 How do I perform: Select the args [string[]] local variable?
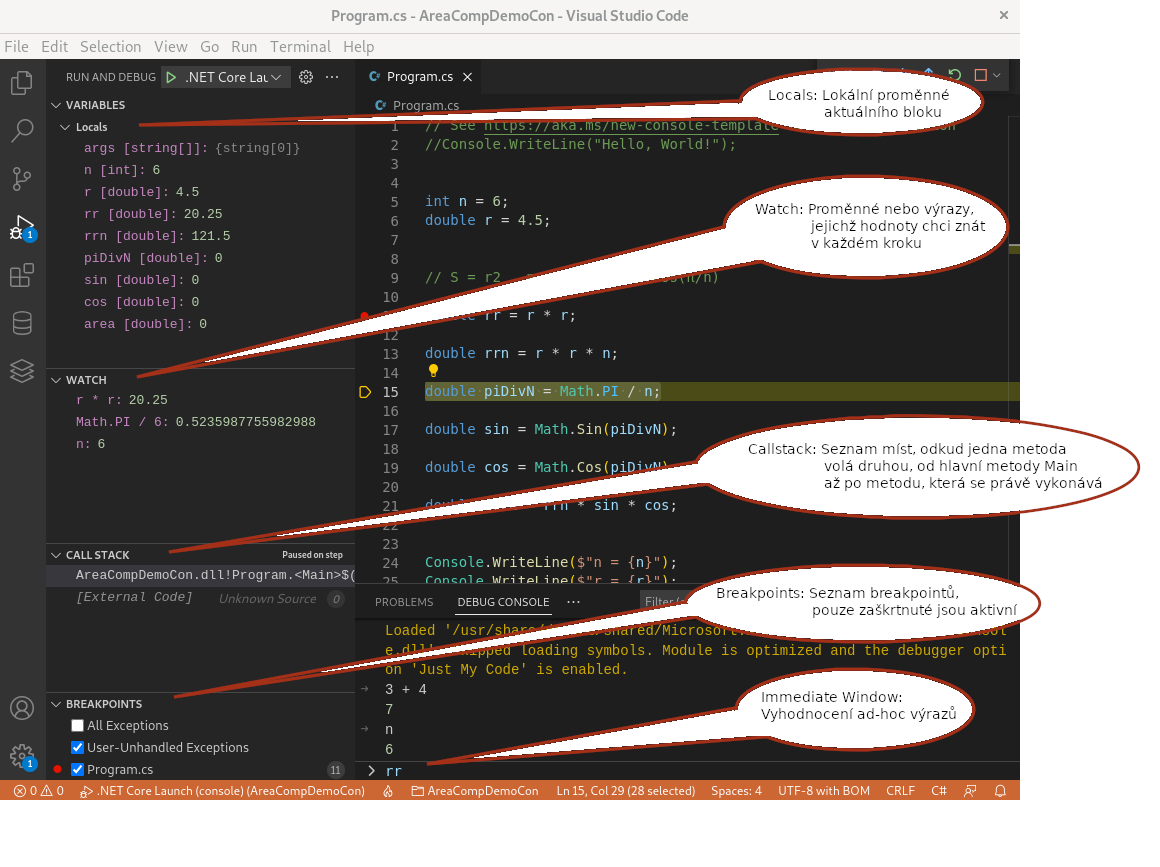[200, 148]
